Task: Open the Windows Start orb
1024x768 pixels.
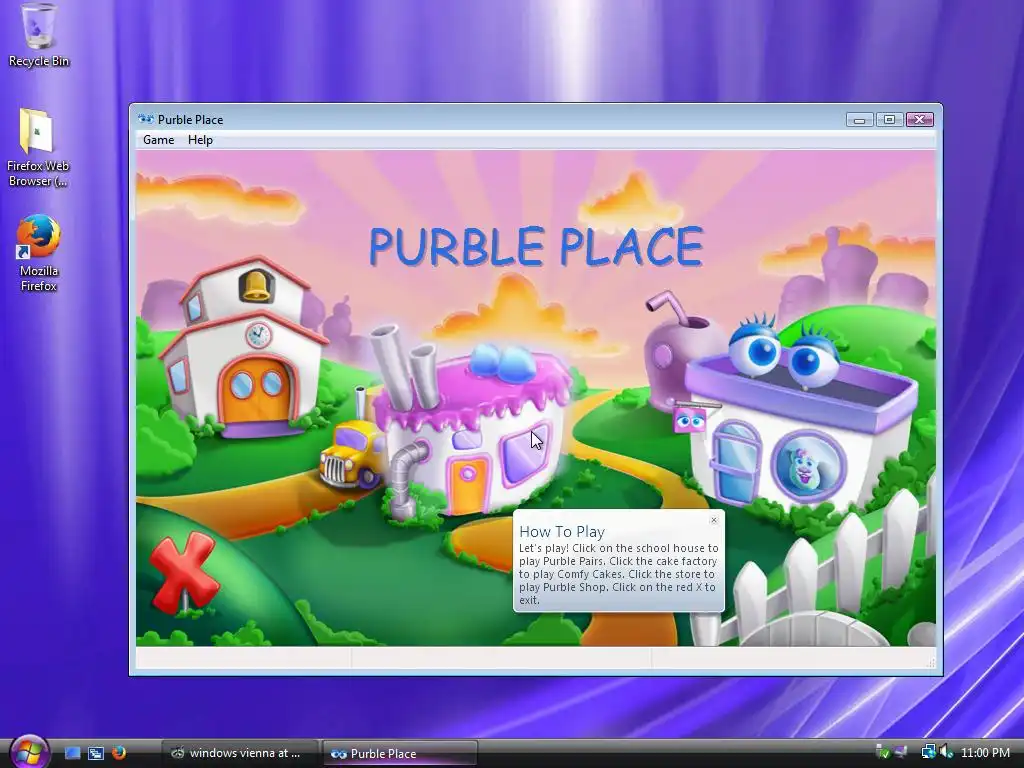Action: click(29, 751)
